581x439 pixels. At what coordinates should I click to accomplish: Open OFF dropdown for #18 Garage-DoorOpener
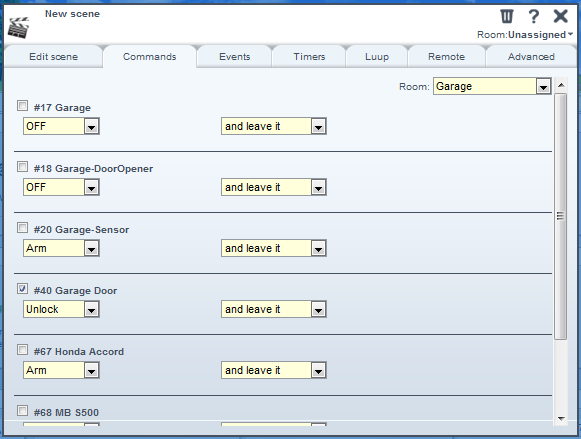(61, 187)
